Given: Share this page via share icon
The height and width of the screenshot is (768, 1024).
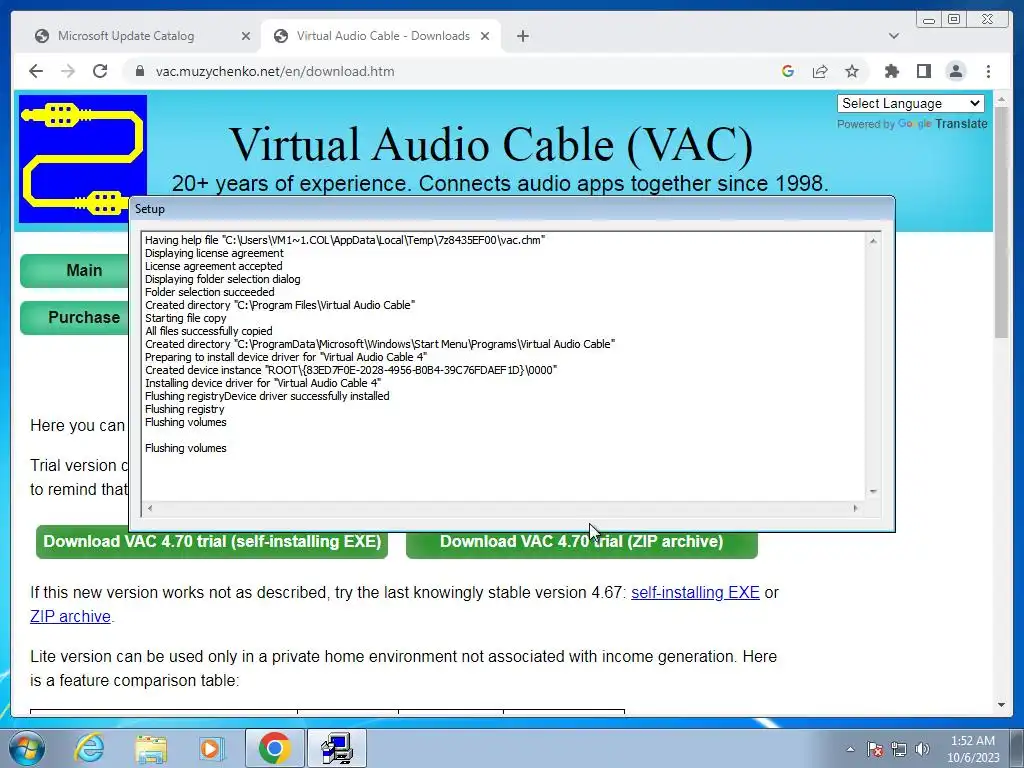Looking at the screenshot, I should 820,71.
